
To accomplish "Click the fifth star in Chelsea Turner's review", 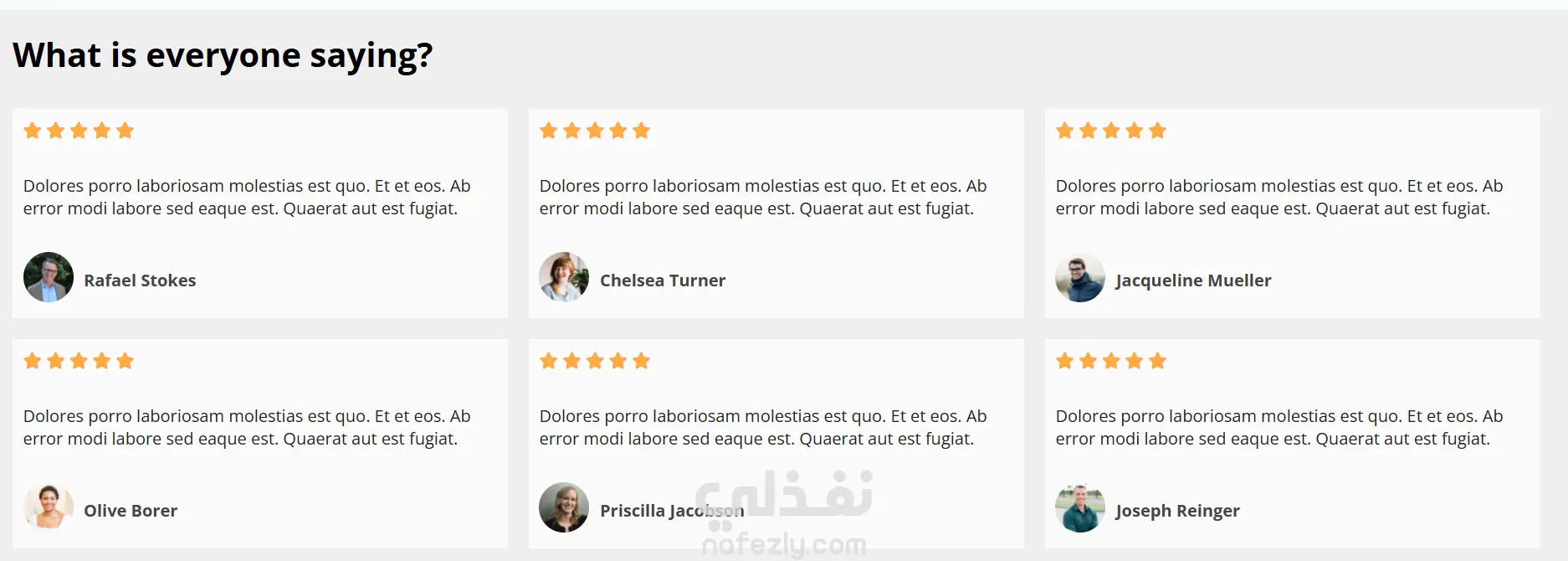I will point(642,131).
